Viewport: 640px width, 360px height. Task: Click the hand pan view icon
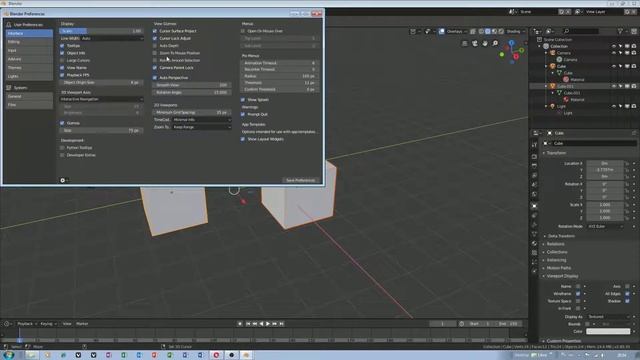[x=485, y=43]
